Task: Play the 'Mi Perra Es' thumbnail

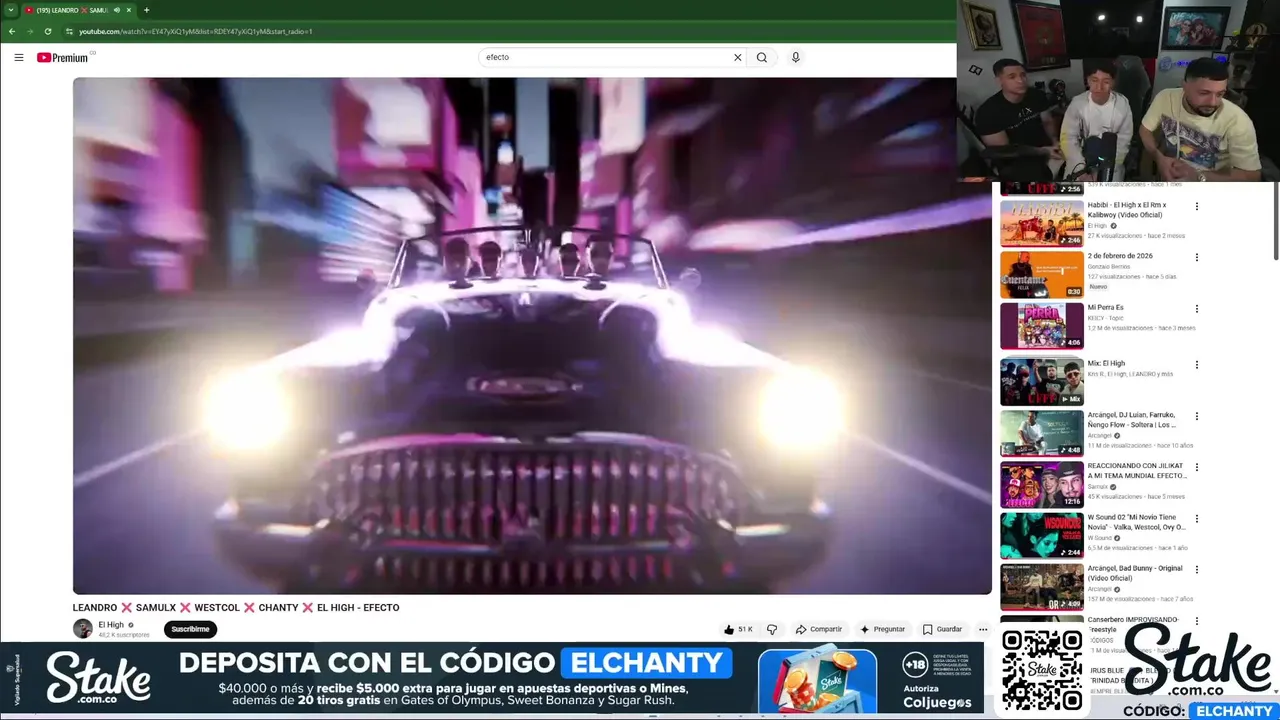Action: click(1042, 326)
